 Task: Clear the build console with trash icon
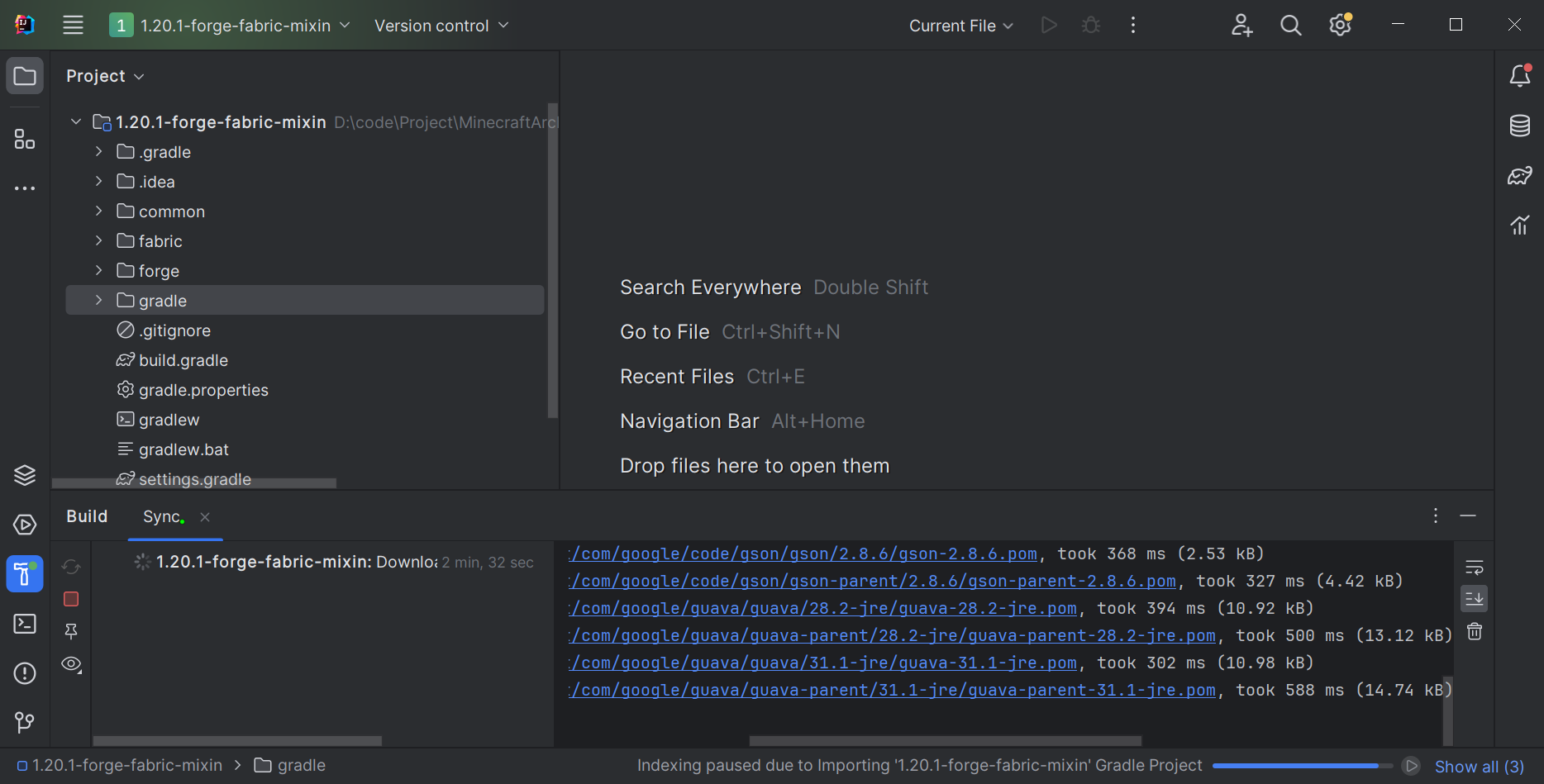point(1475,632)
